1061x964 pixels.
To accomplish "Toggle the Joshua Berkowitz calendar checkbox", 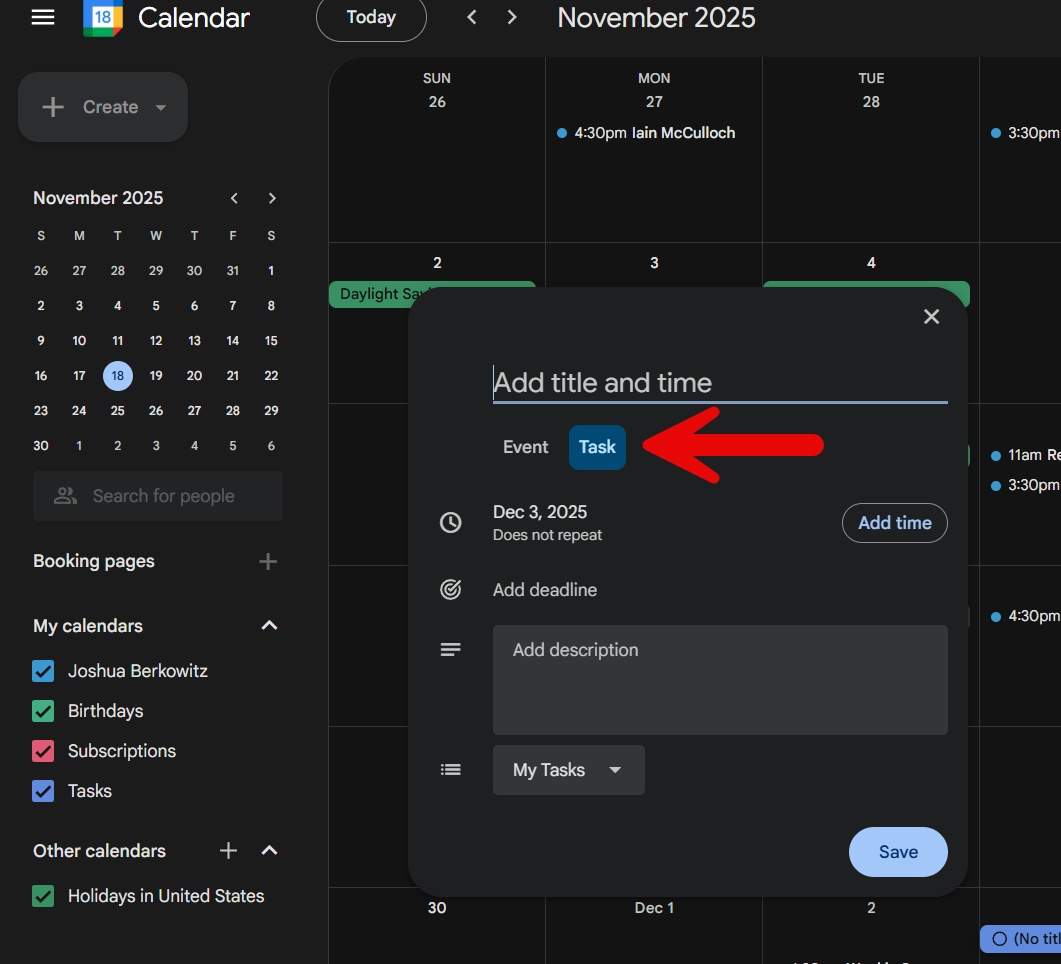I will [x=43, y=671].
